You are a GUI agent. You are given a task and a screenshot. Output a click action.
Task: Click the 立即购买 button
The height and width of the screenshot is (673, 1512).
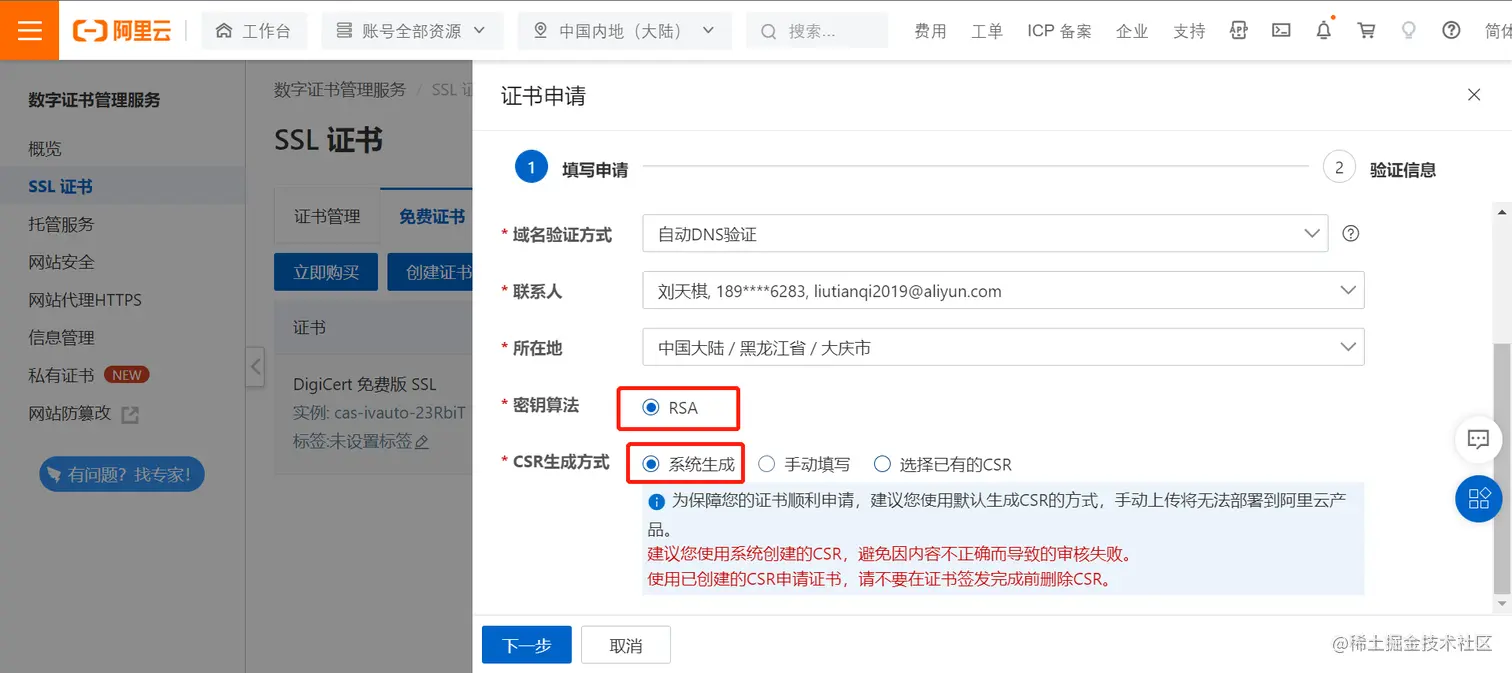click(326, 272)
